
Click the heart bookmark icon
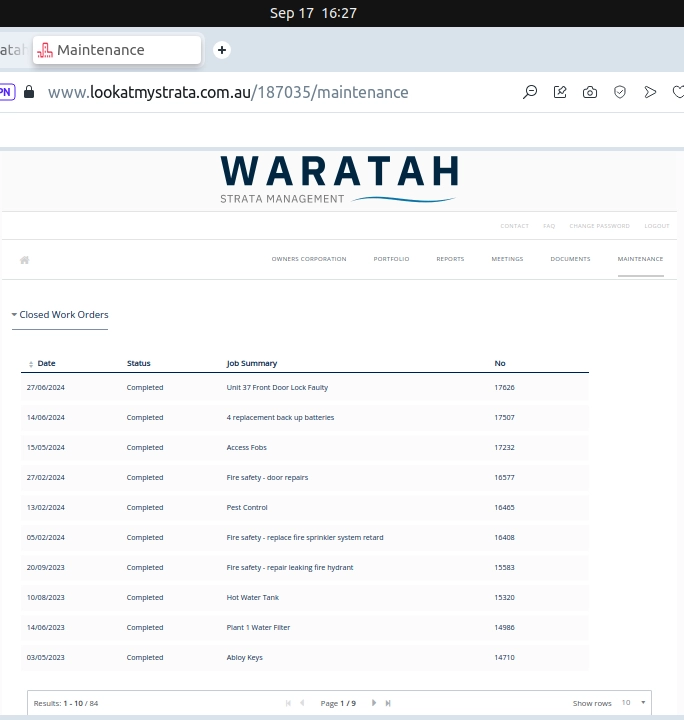click(x=678, y=92)
